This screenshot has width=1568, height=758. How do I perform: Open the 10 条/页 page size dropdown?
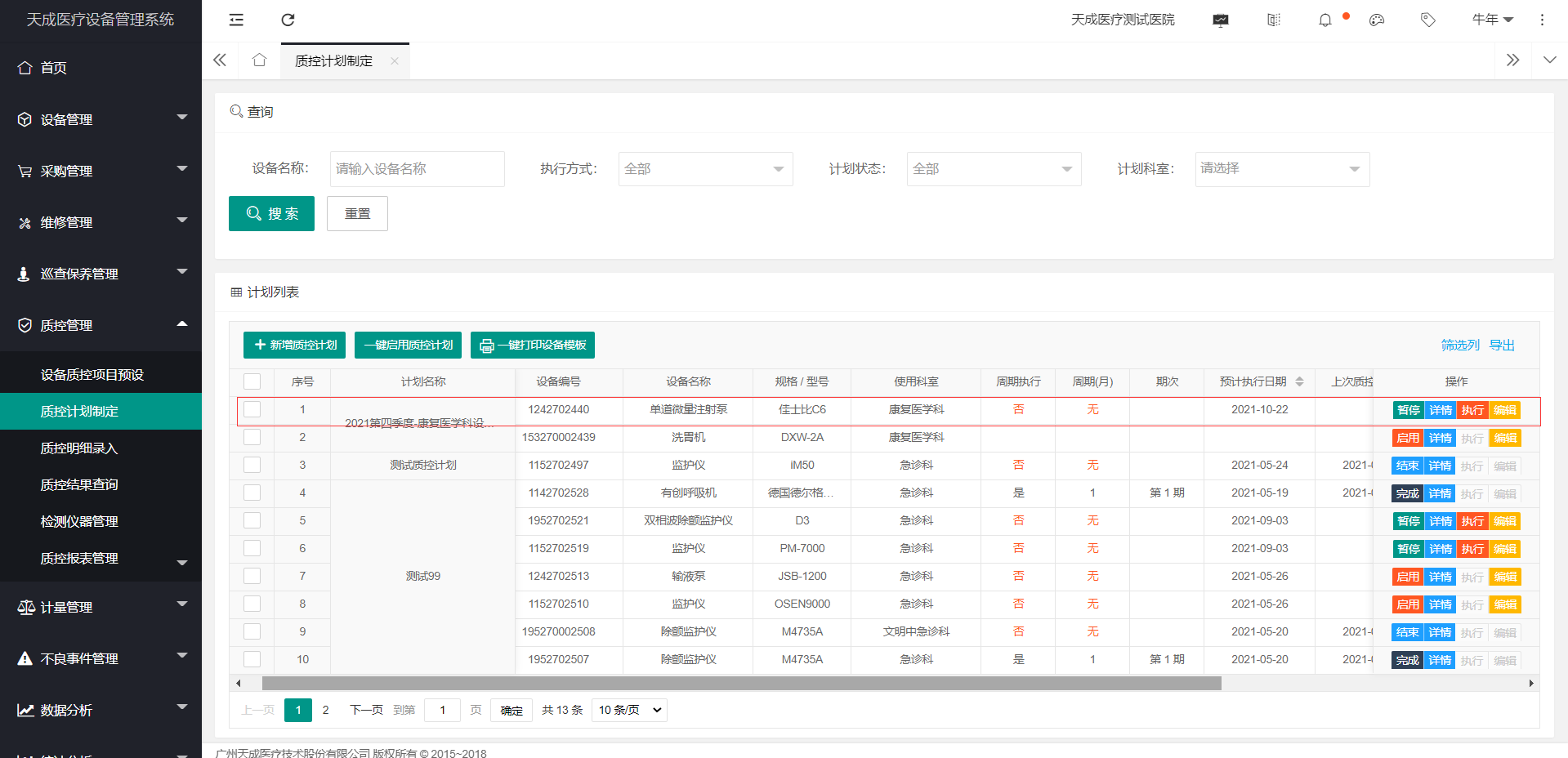click(630, 710)
